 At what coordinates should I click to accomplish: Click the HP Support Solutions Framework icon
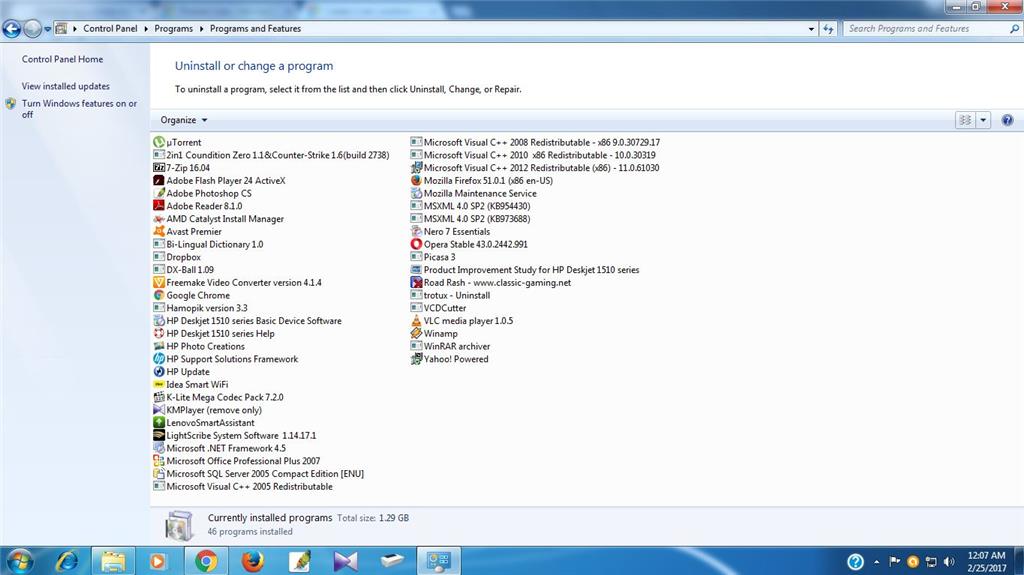click(x=159, y=359)
